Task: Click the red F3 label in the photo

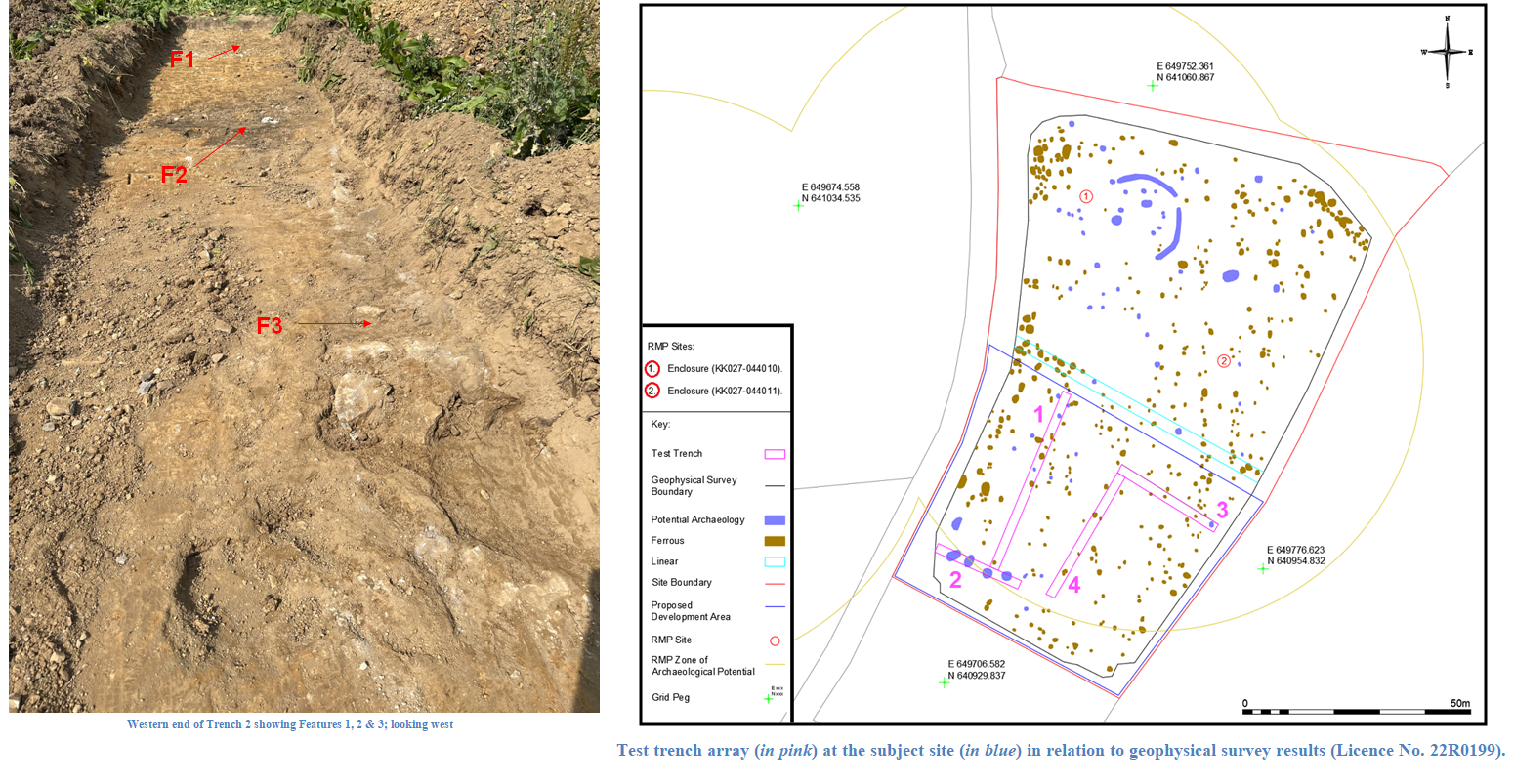Action: coord(269,326)
